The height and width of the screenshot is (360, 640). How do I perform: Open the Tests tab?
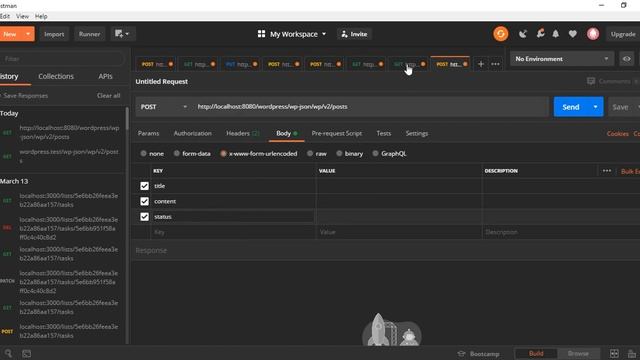point(384,133)
